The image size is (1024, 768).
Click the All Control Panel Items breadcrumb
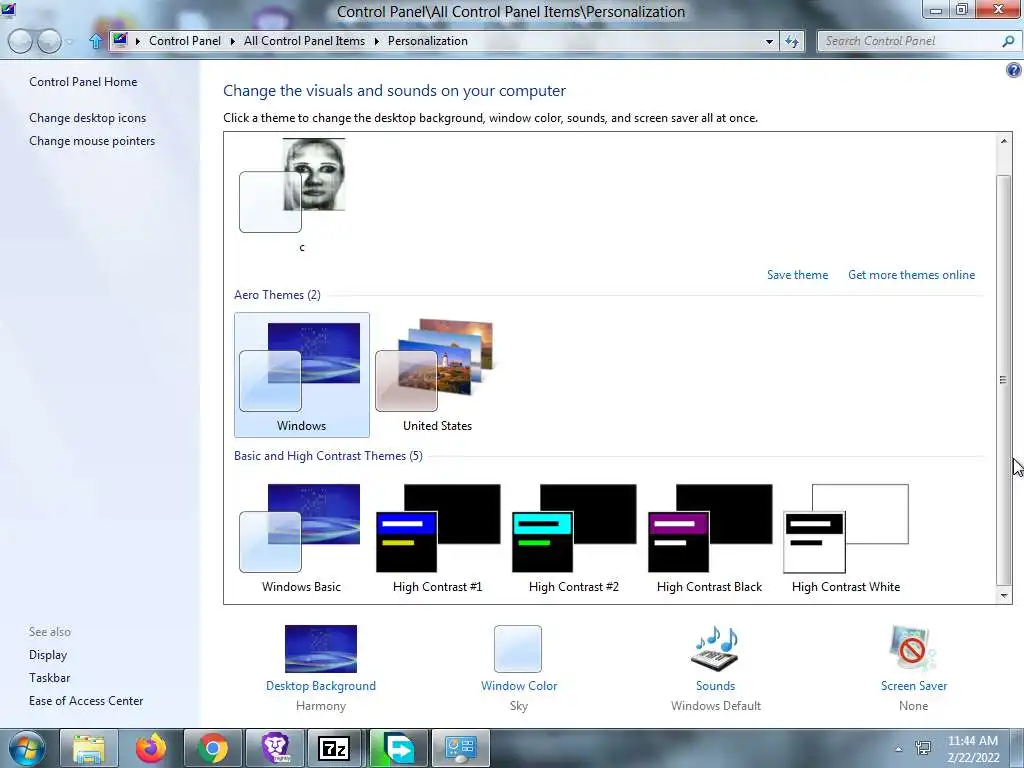pos(304,40)
